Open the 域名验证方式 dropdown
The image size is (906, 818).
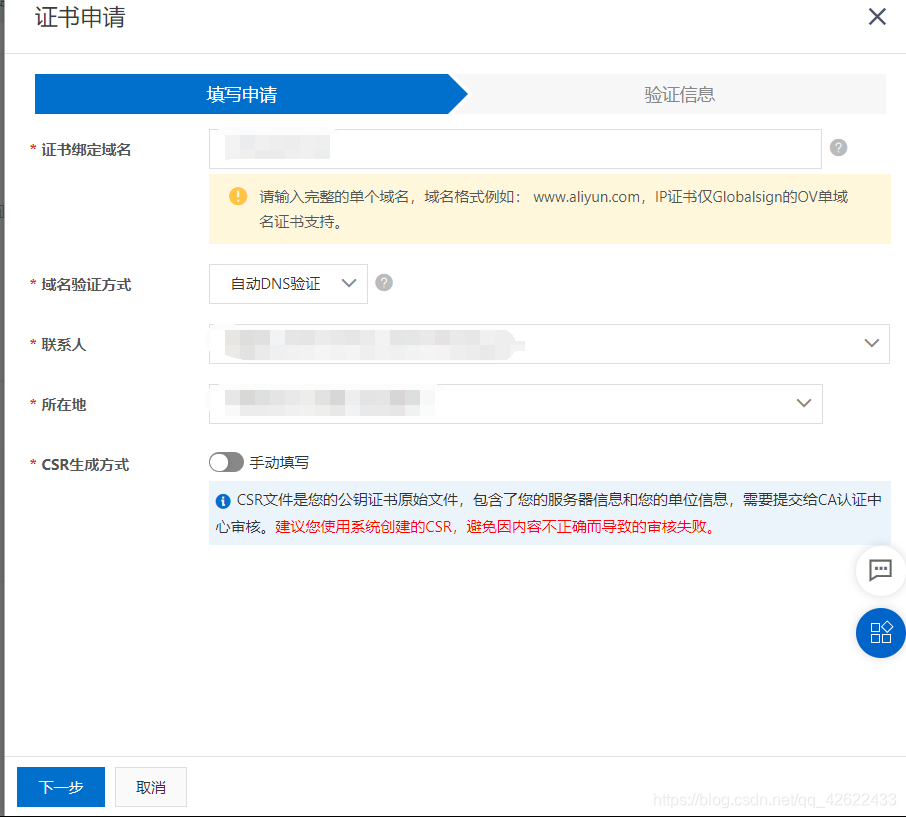288,284
